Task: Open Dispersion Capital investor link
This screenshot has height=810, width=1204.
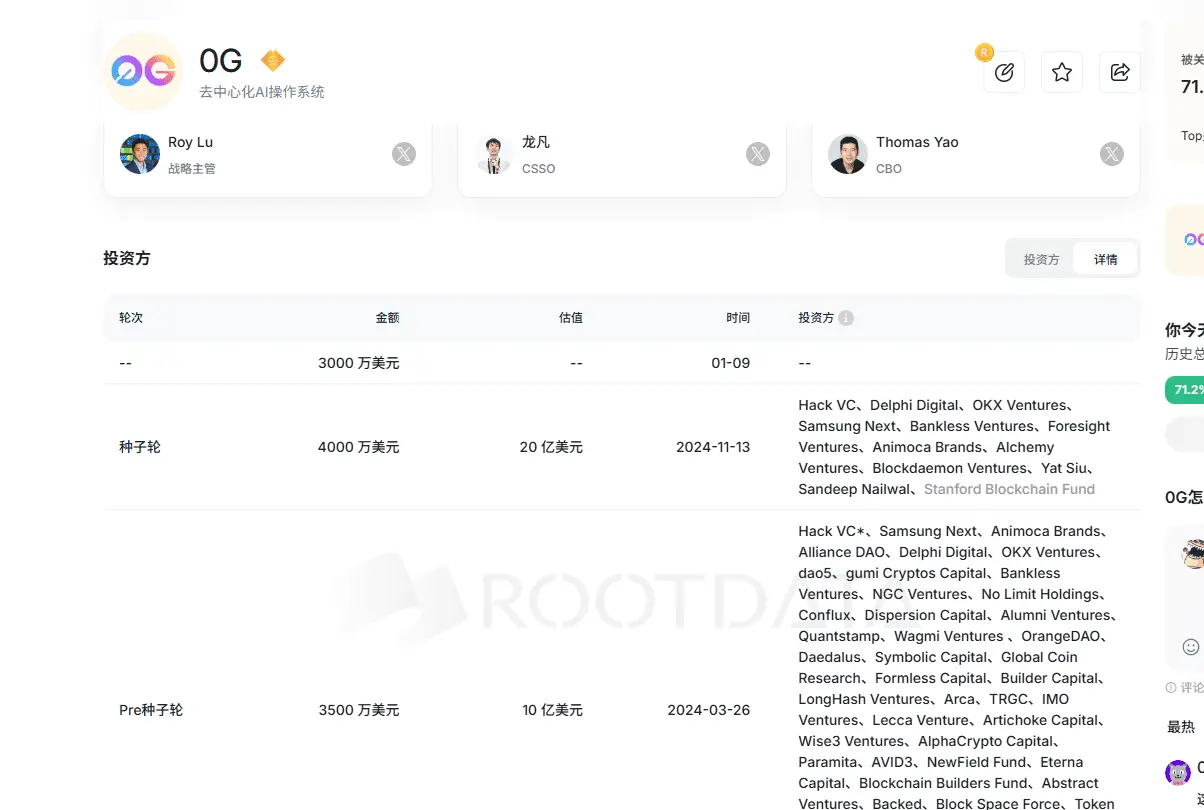Action: (x=926, y=615)
